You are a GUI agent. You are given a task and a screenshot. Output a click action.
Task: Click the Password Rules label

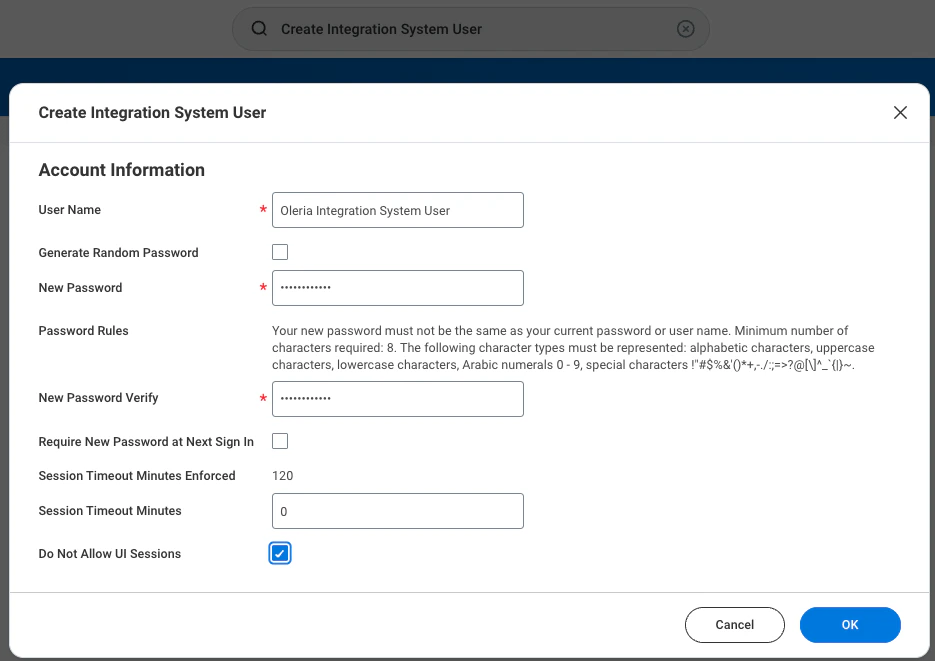pyautogui.click(x=83, y=331)
